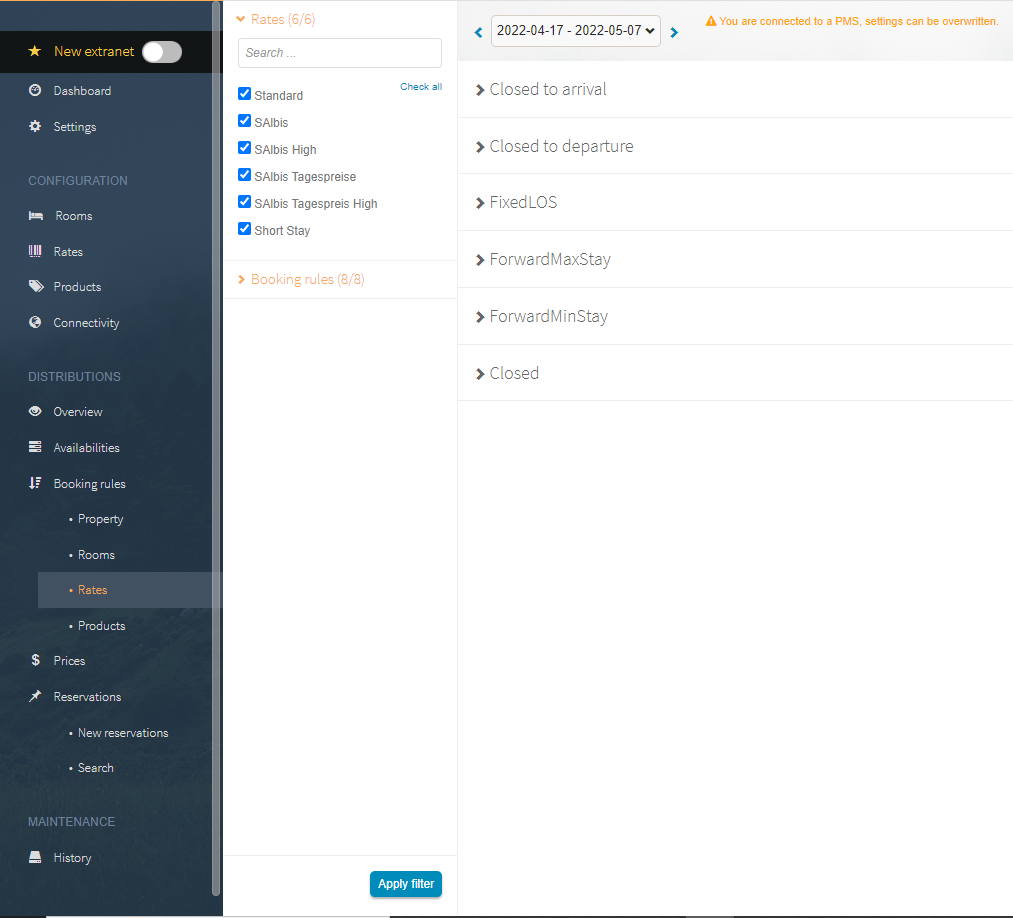
Task: Click the Connectivity globe icon
Action: 35,323
